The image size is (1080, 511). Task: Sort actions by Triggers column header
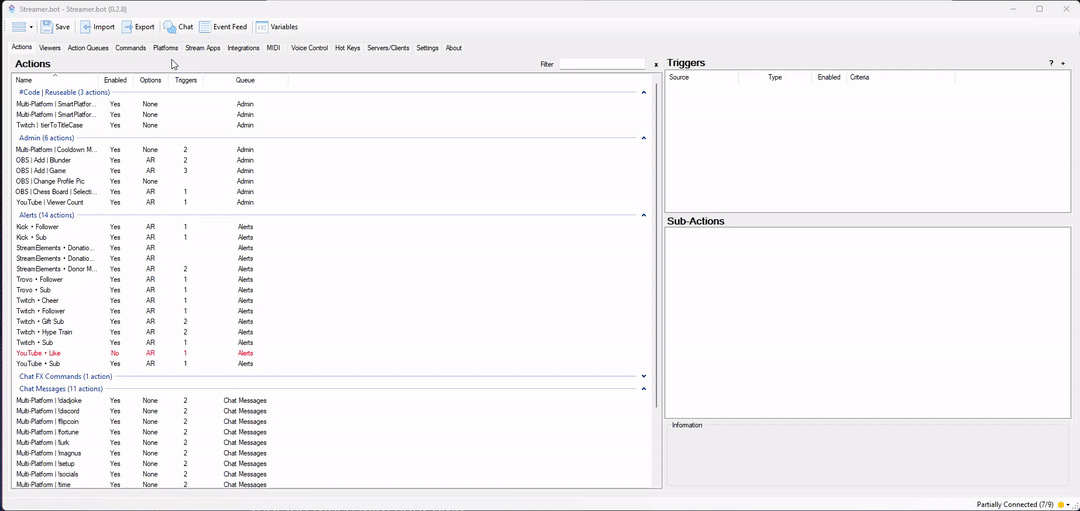[x=186, y=80]
